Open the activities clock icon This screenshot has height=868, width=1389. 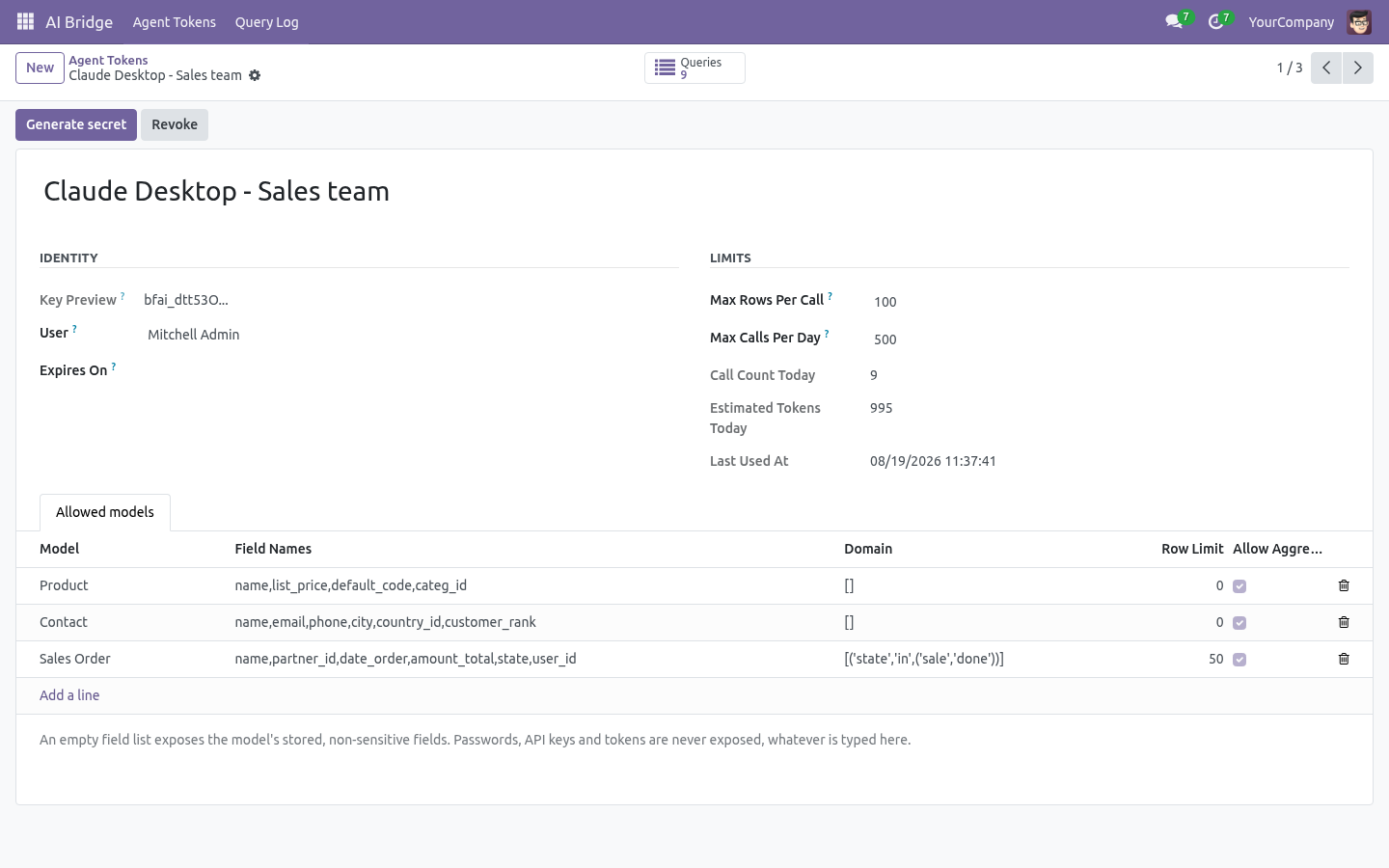1215,21
